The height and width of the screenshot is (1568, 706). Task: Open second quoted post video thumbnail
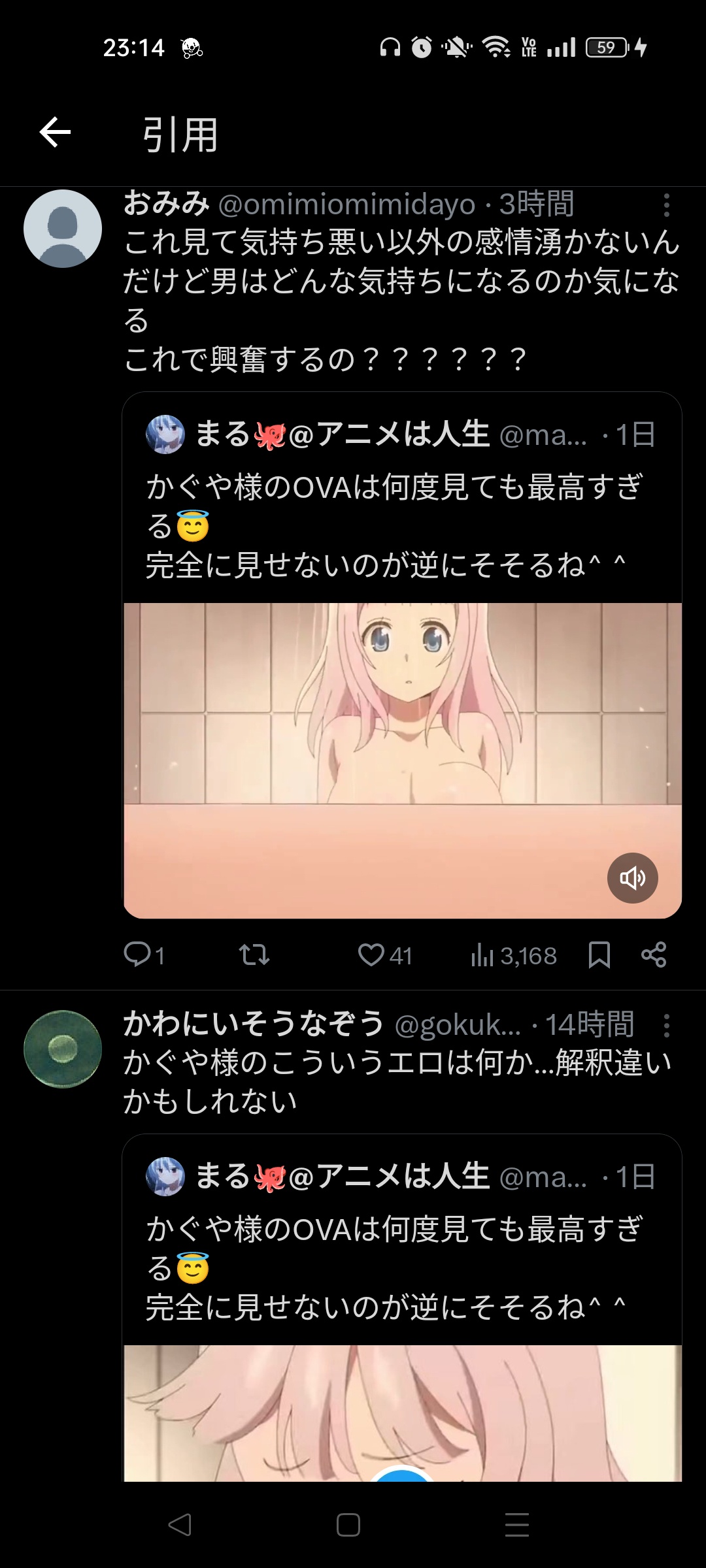point(402,1413)
